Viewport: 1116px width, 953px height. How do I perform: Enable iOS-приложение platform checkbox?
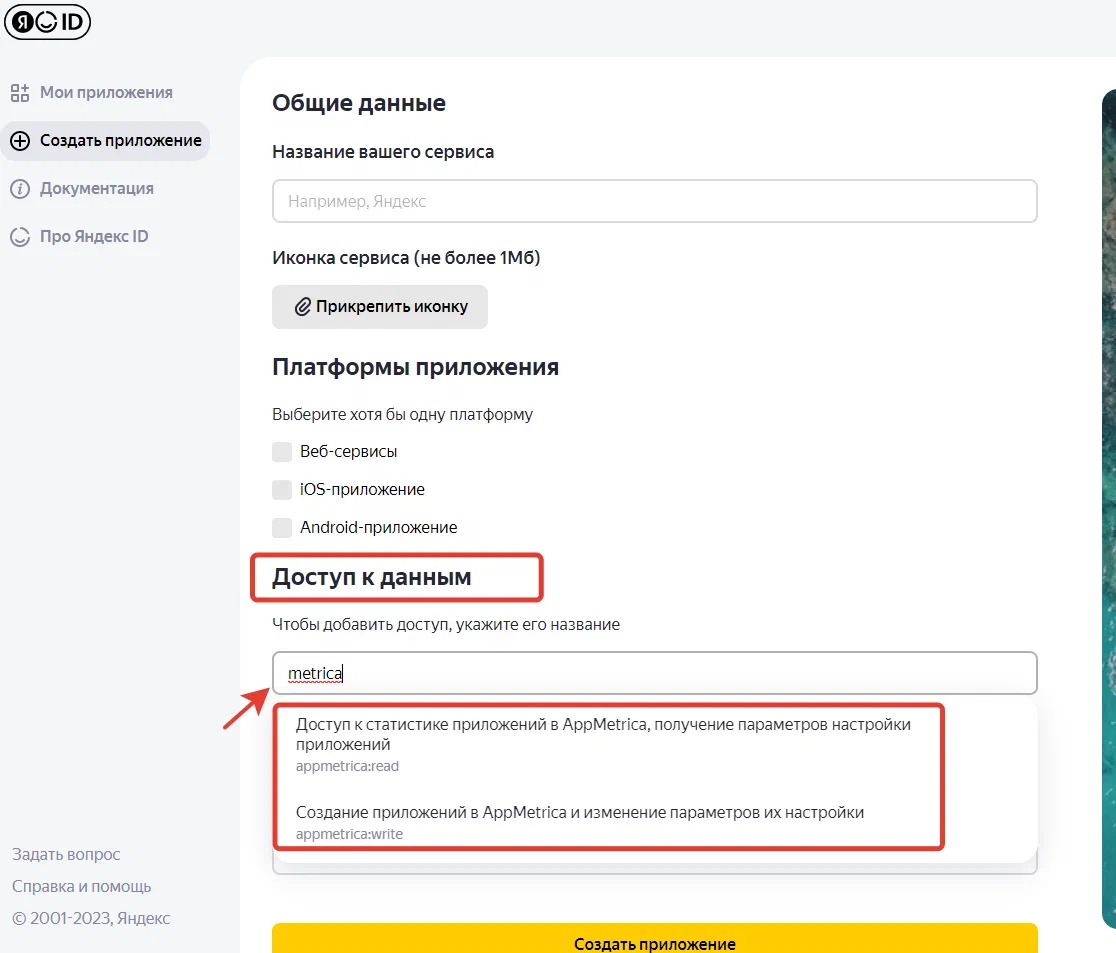[x=282, y=490]
